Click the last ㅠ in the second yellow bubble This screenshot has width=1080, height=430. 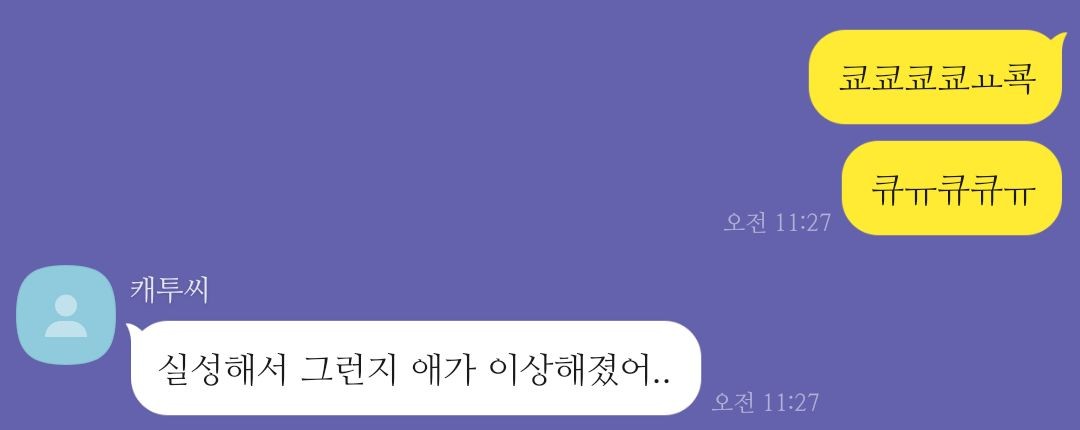(1020, 190)
